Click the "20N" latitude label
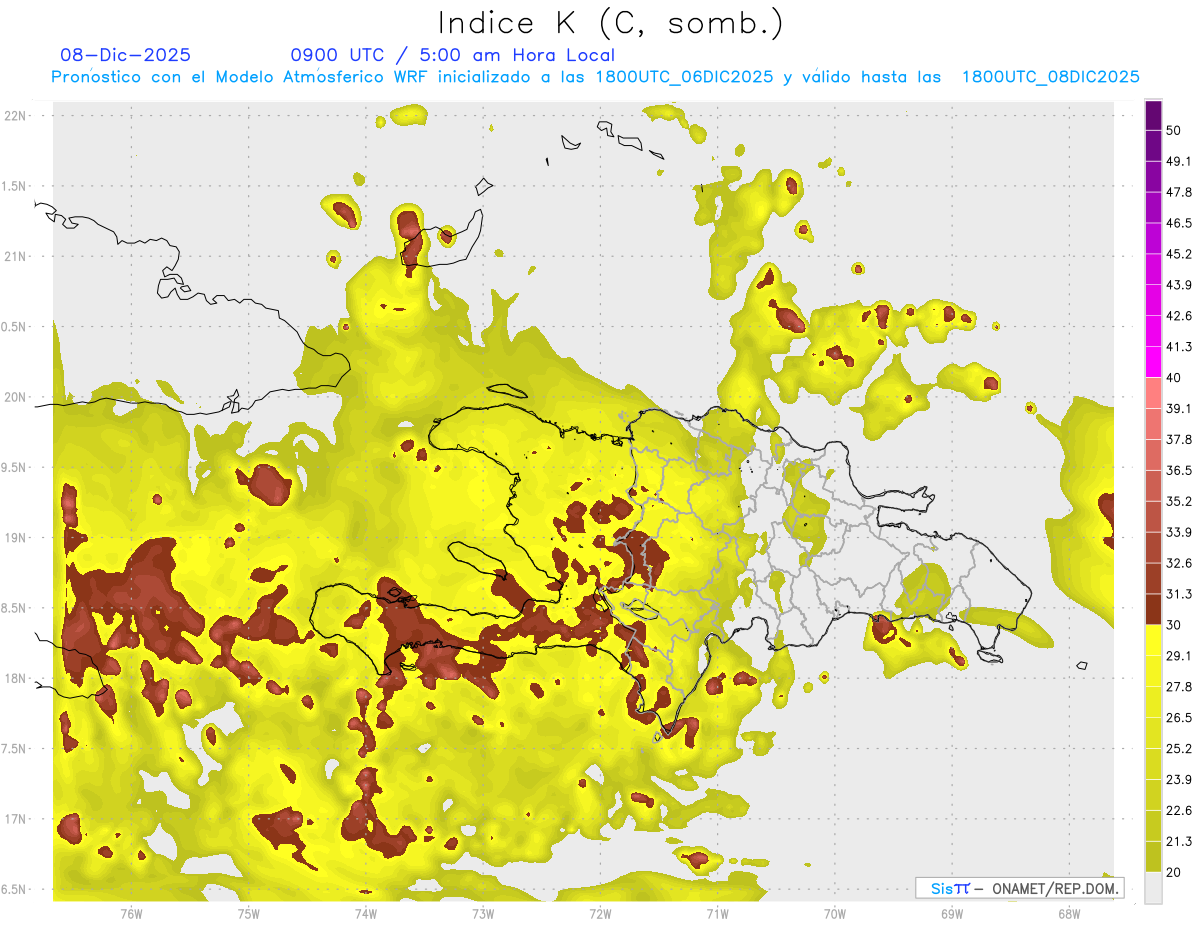This screenshot has width=1200, height=927. pyautogui.click(x=17, y=397)
